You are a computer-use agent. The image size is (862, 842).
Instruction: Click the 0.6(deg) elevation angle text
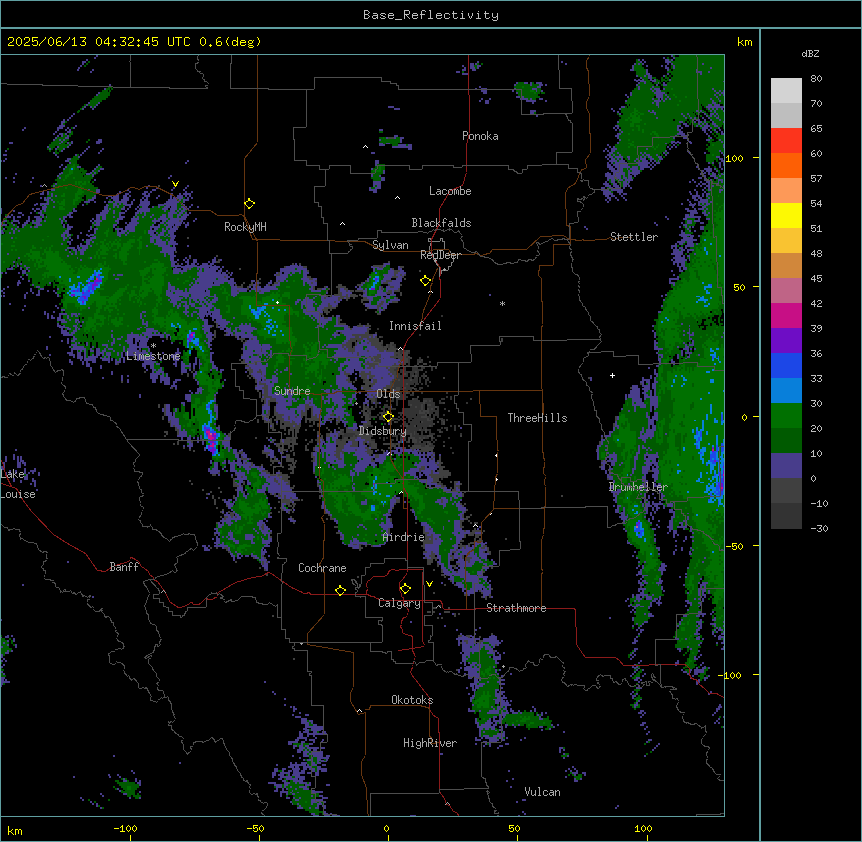coord(230,42)
